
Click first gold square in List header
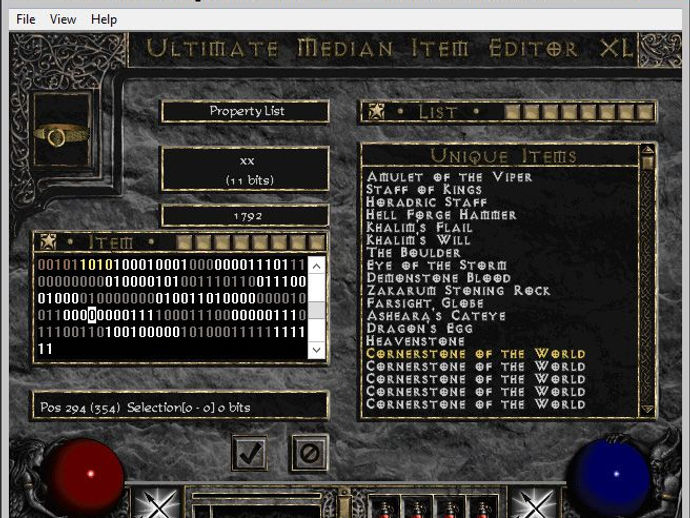[x=512, y=112]
